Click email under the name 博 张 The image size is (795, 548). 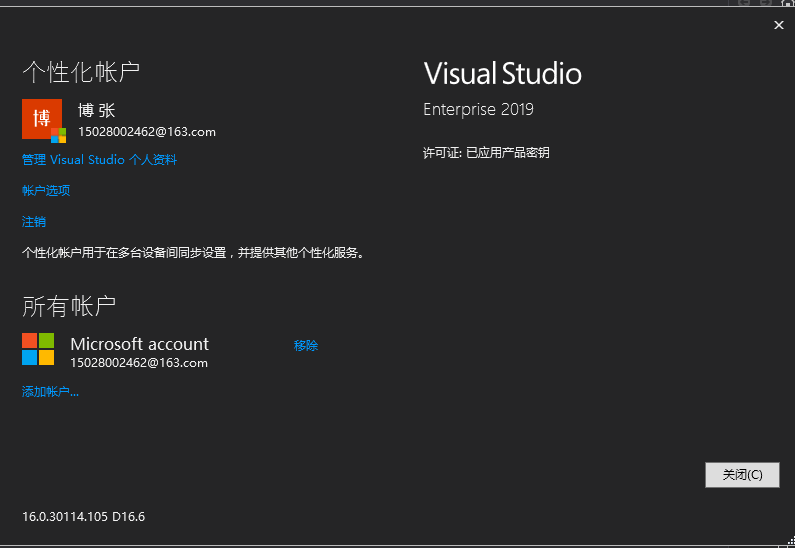pyautogui.click(x=147, y=132)
